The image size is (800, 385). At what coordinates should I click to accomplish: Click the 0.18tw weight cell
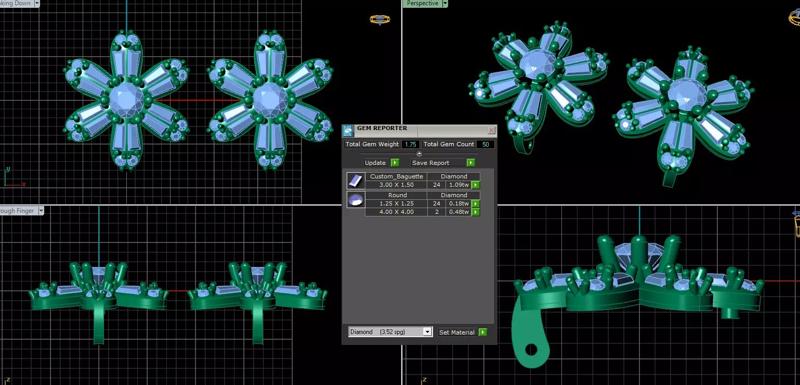tap(458, 203)
